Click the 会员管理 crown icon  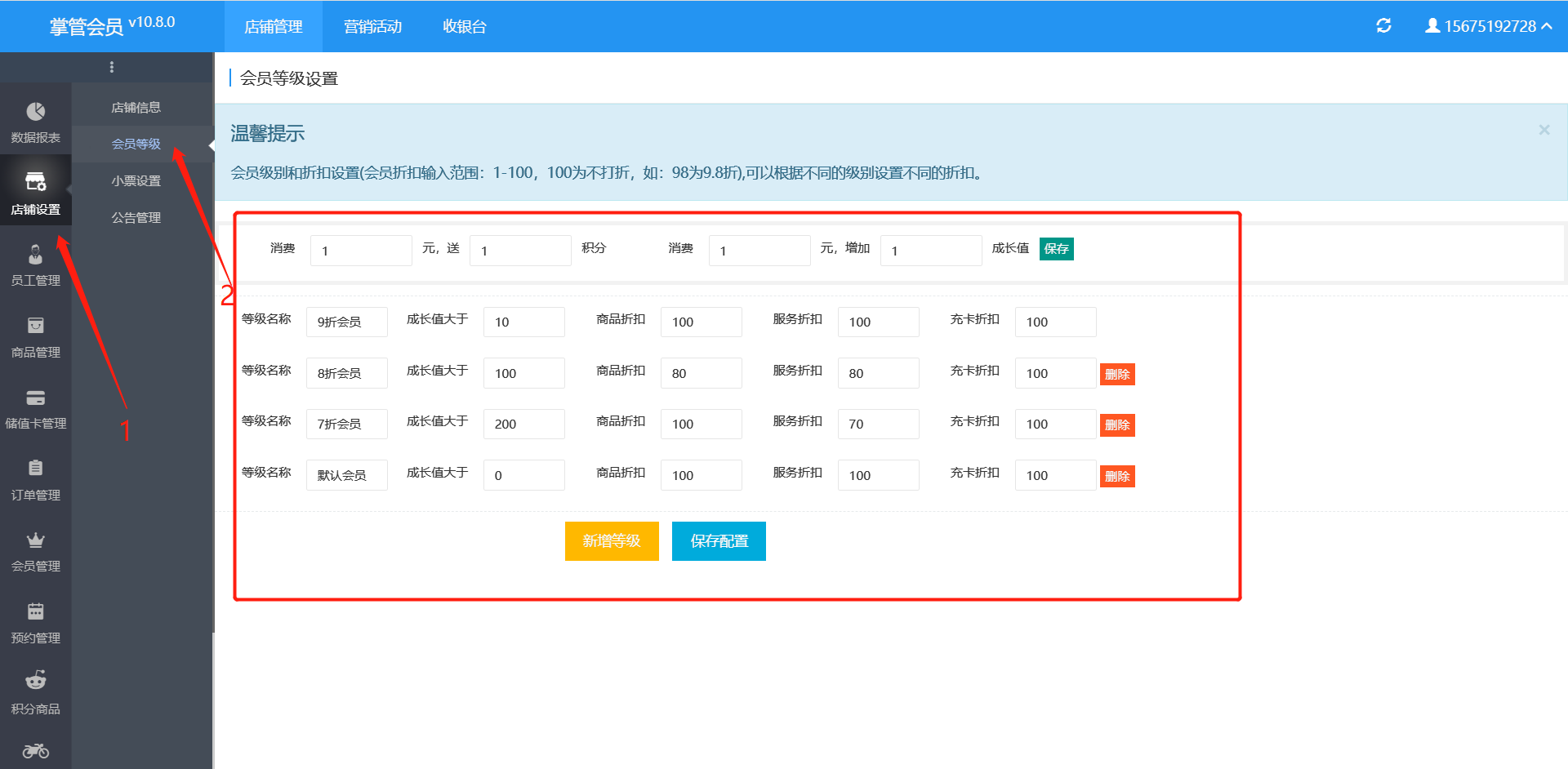(35, 540)
